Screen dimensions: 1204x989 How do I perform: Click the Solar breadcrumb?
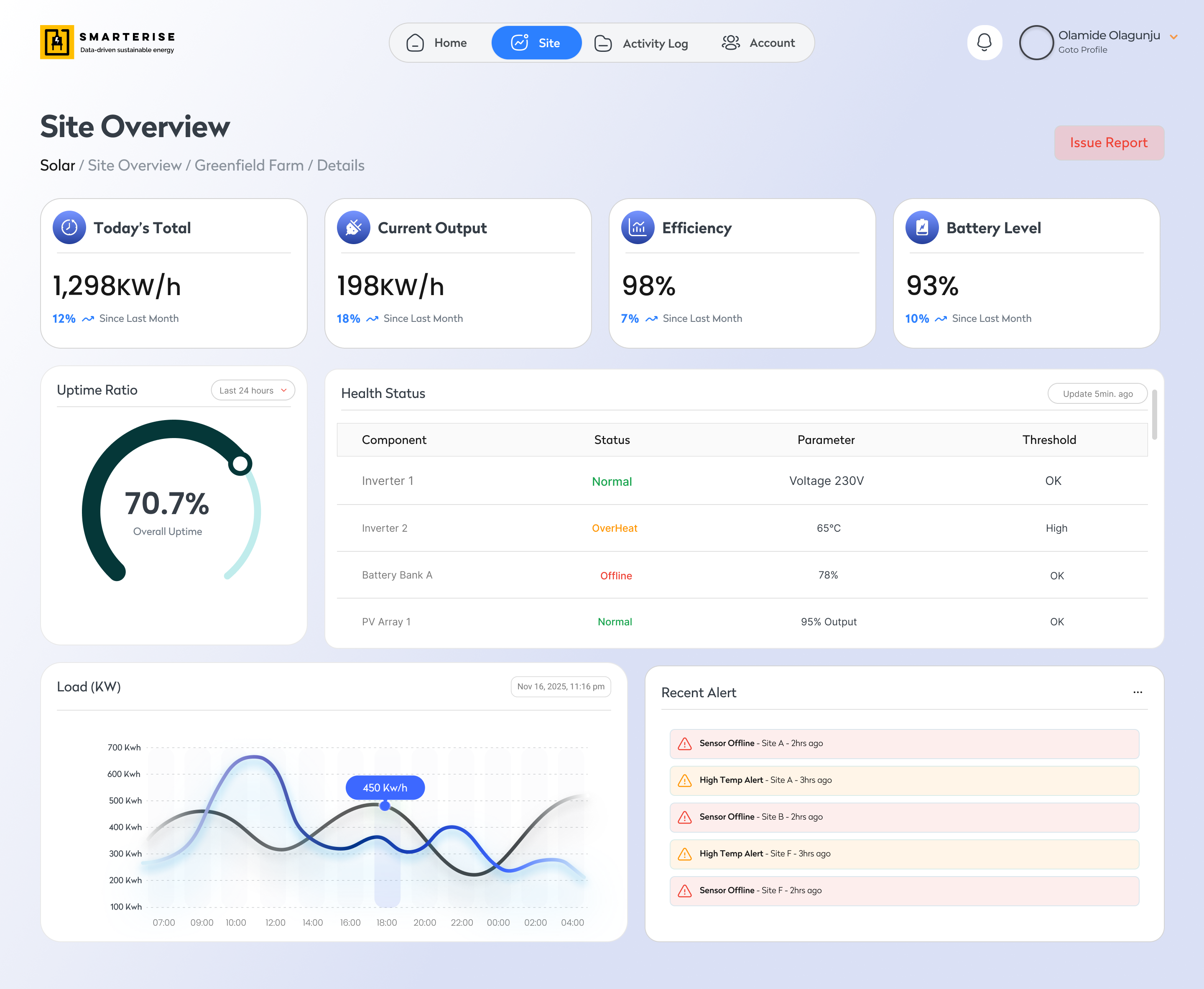58,166
